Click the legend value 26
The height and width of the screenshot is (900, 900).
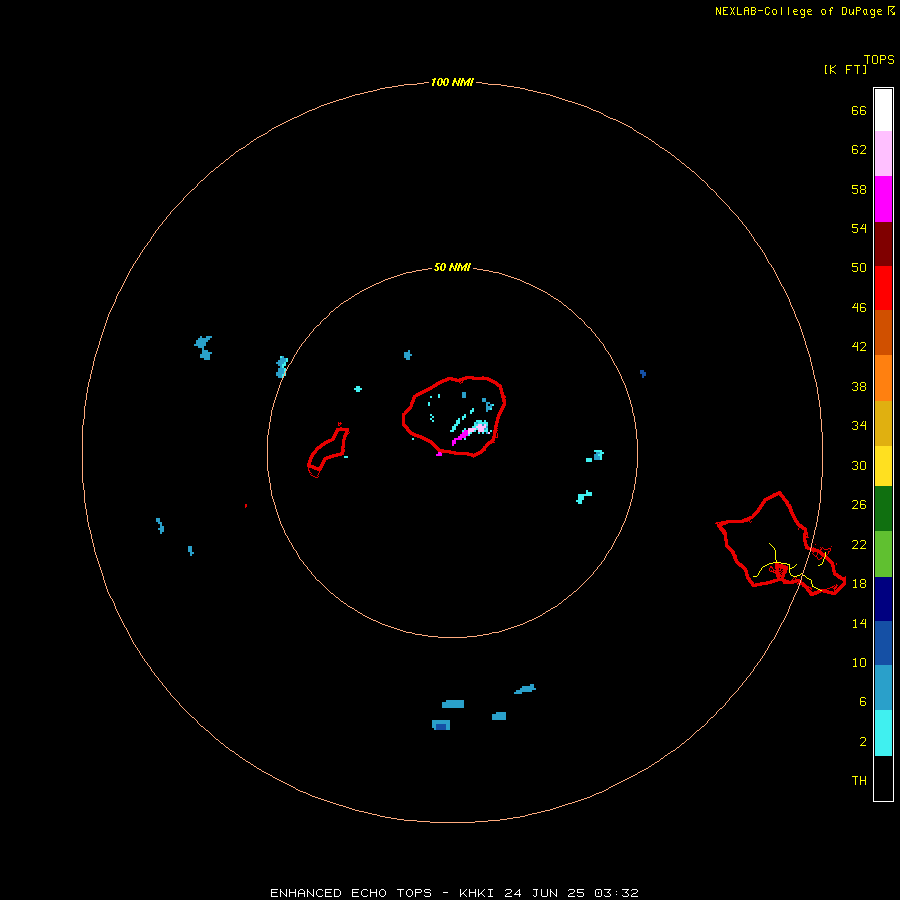859,505
